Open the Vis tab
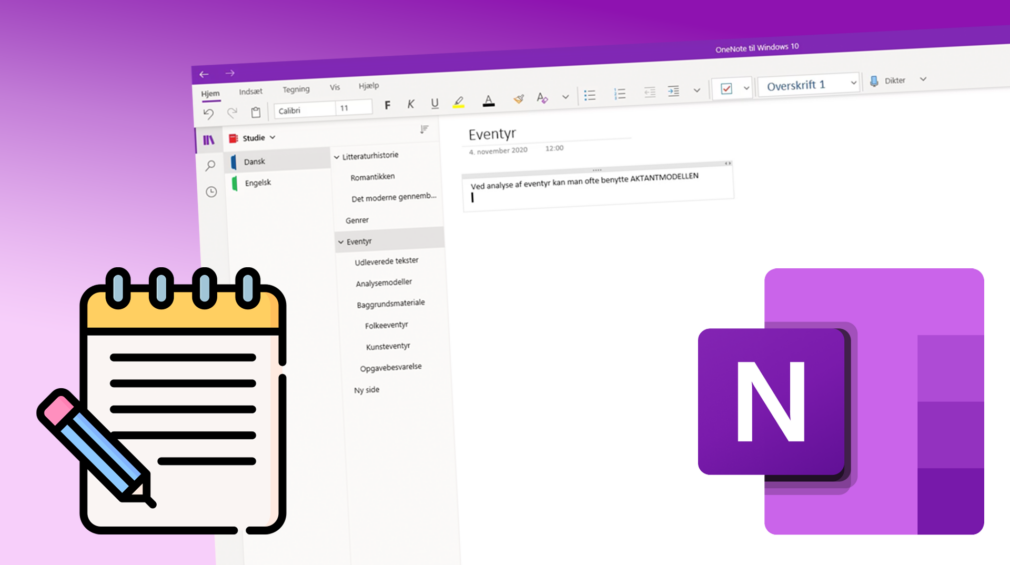This screenshot has height=565, width=1010. click(334, 88)
